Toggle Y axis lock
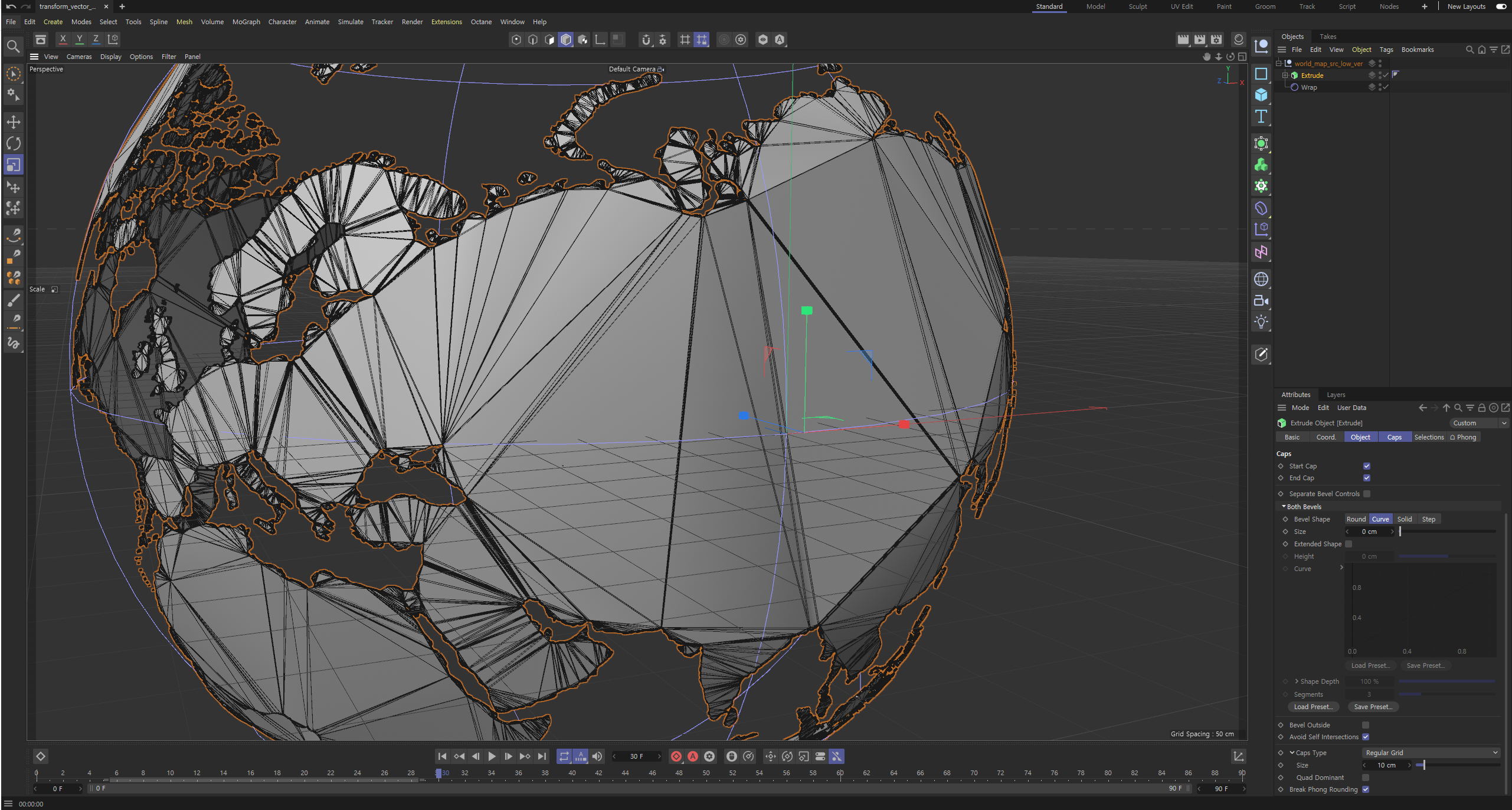This screenshot has height=810, width=1512. (79, 40)
